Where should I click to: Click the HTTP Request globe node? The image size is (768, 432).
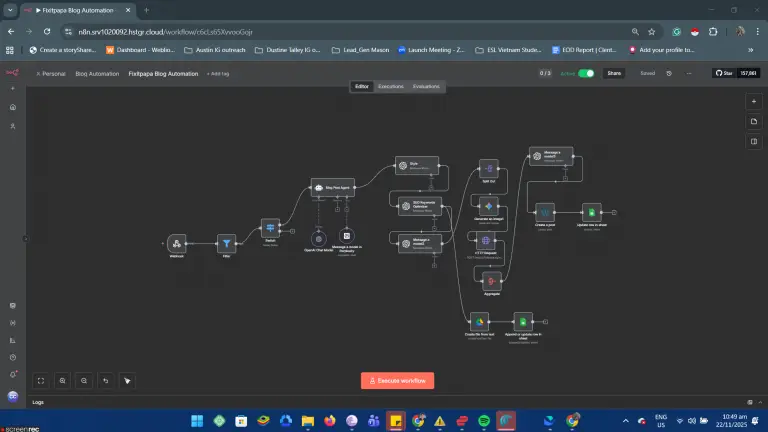pos(486,242)
